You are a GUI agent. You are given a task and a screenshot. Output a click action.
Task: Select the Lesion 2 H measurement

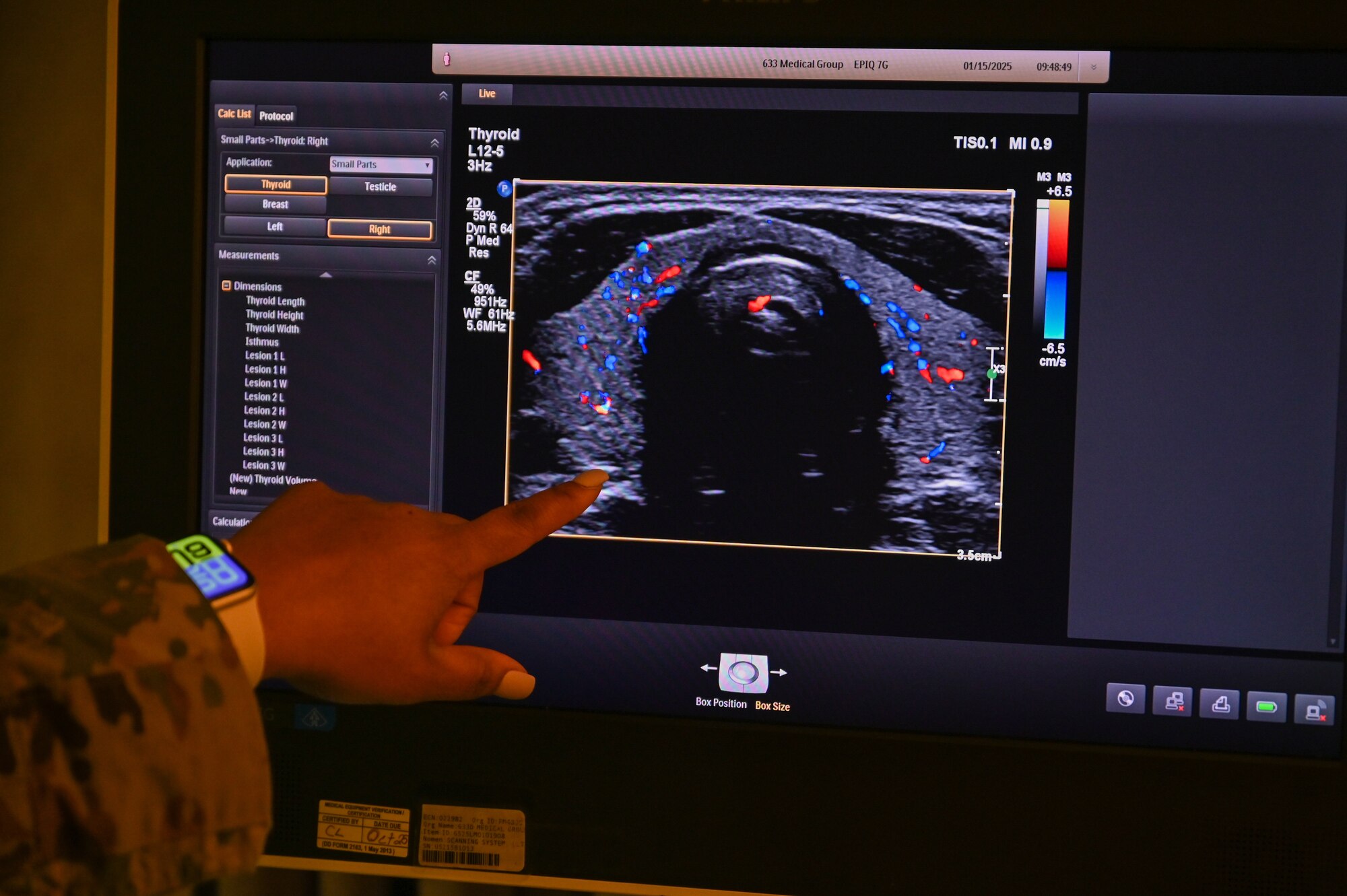(x=265, y=411)
